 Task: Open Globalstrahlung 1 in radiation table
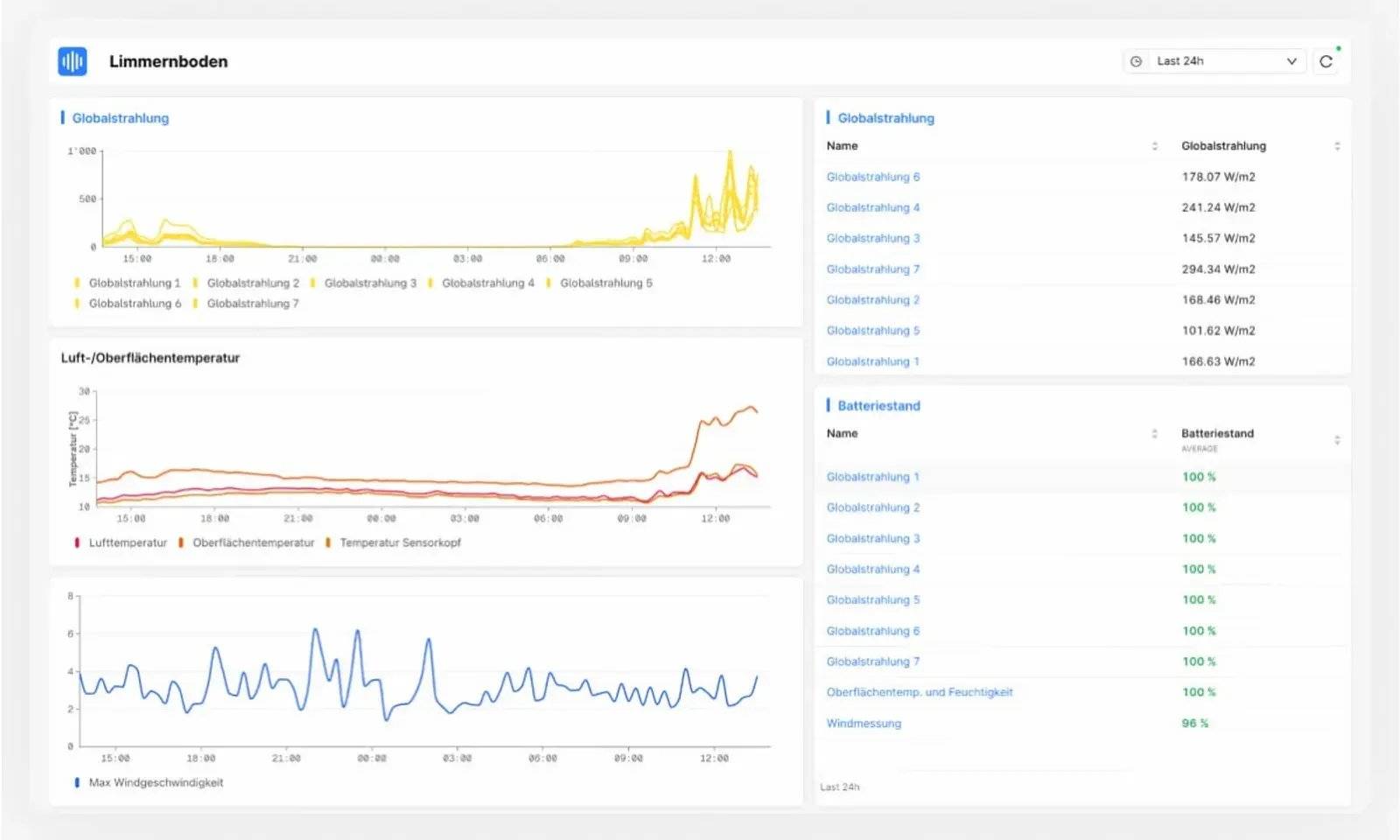(x=873, y=361)
